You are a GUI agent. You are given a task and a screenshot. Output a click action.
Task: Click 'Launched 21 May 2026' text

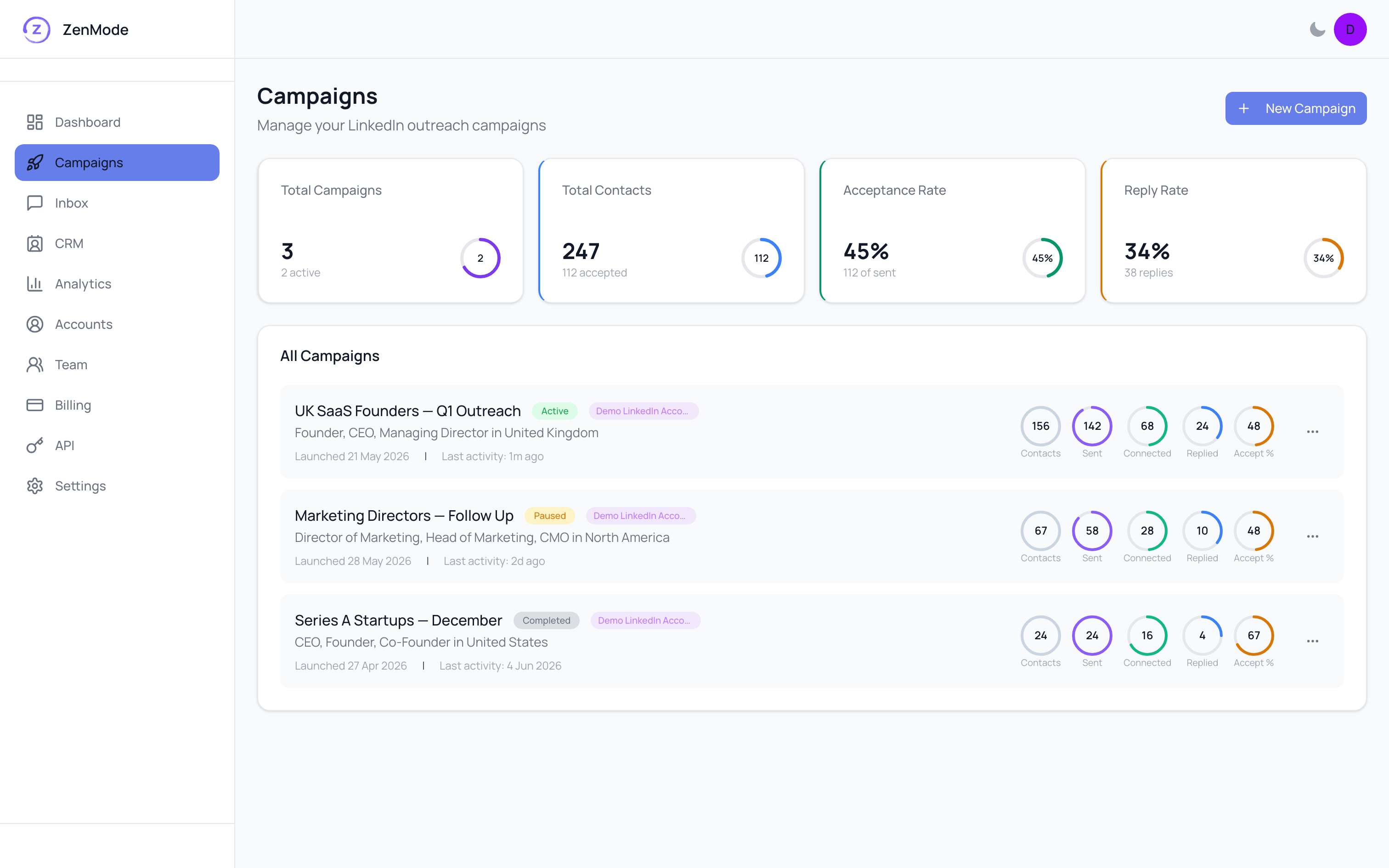coord(352,457)
